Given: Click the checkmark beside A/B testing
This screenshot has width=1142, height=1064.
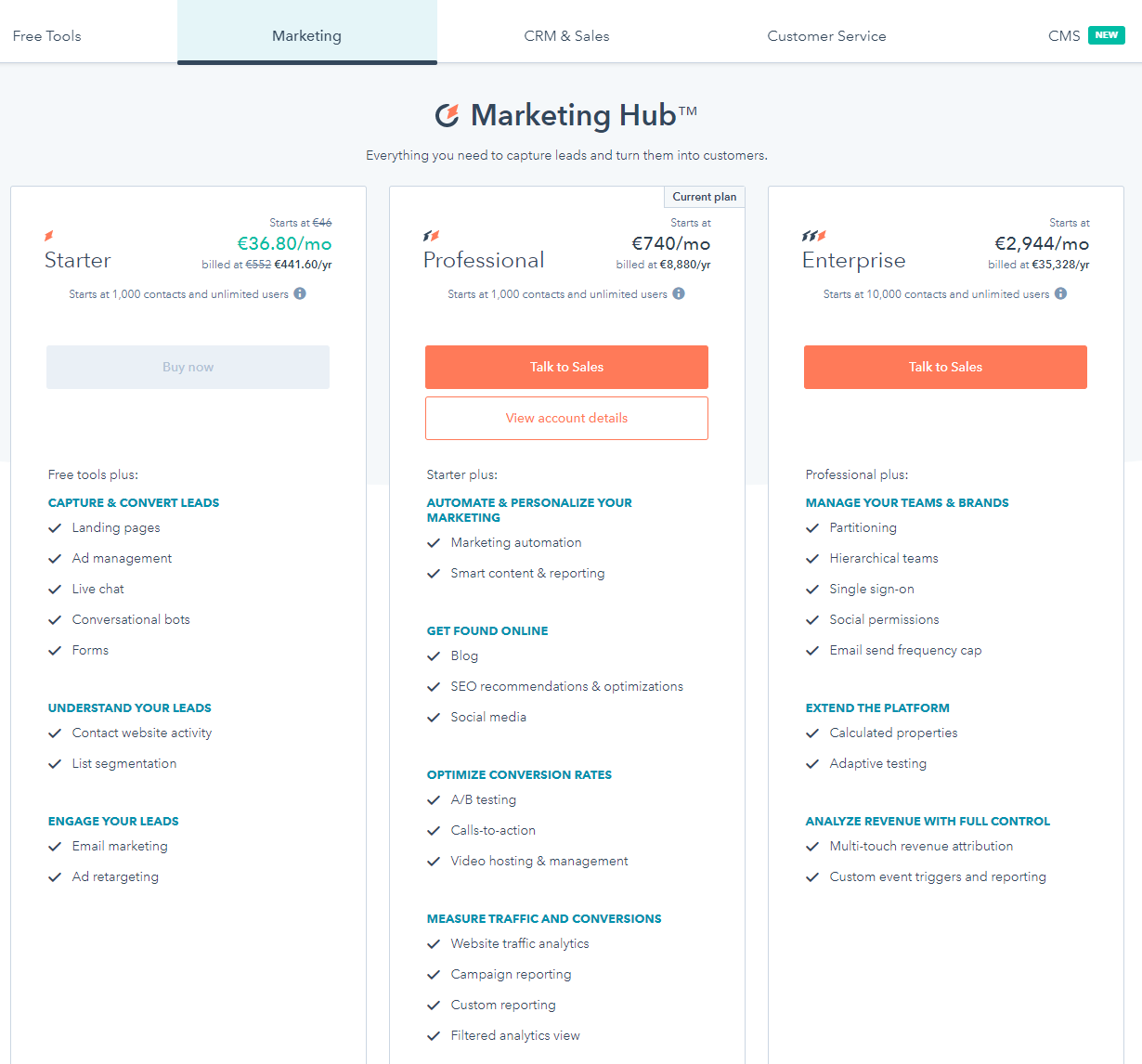Looking at the screenshot, I should click(x=434, y=799).
